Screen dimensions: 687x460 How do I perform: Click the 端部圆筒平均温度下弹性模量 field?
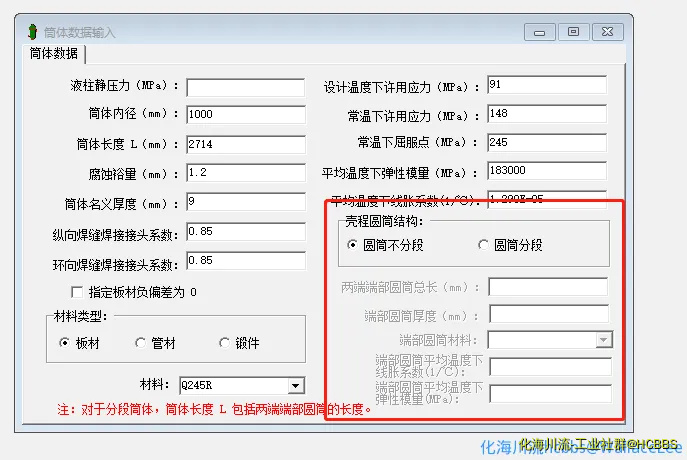click(550, 394)
